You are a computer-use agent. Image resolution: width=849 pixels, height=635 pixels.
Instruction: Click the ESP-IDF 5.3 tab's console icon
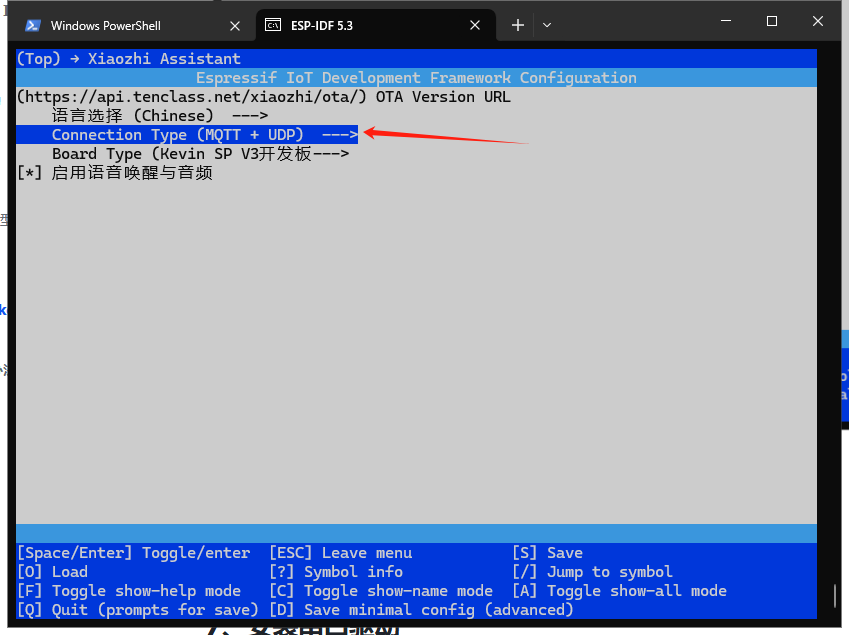tap(272, 25)
